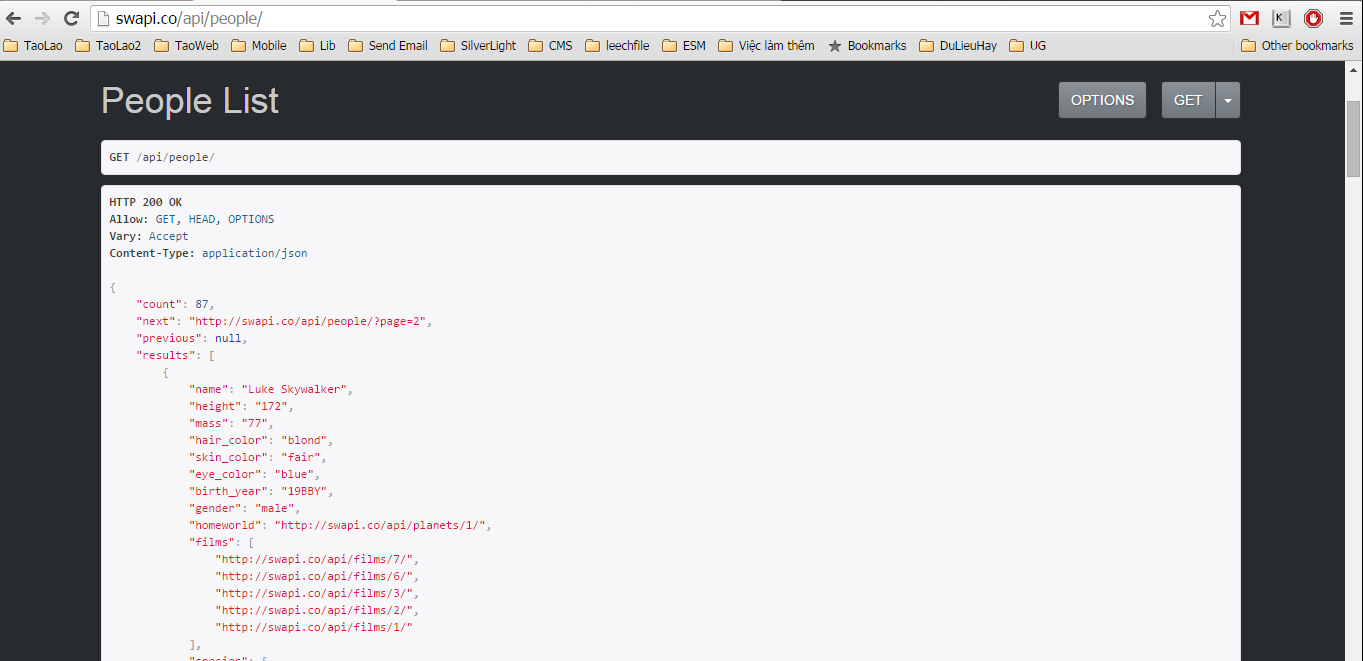The height and width of the screenshot is (661, 1363).
Task: Open the CMS bookmark folder
Action: [551, 45]
